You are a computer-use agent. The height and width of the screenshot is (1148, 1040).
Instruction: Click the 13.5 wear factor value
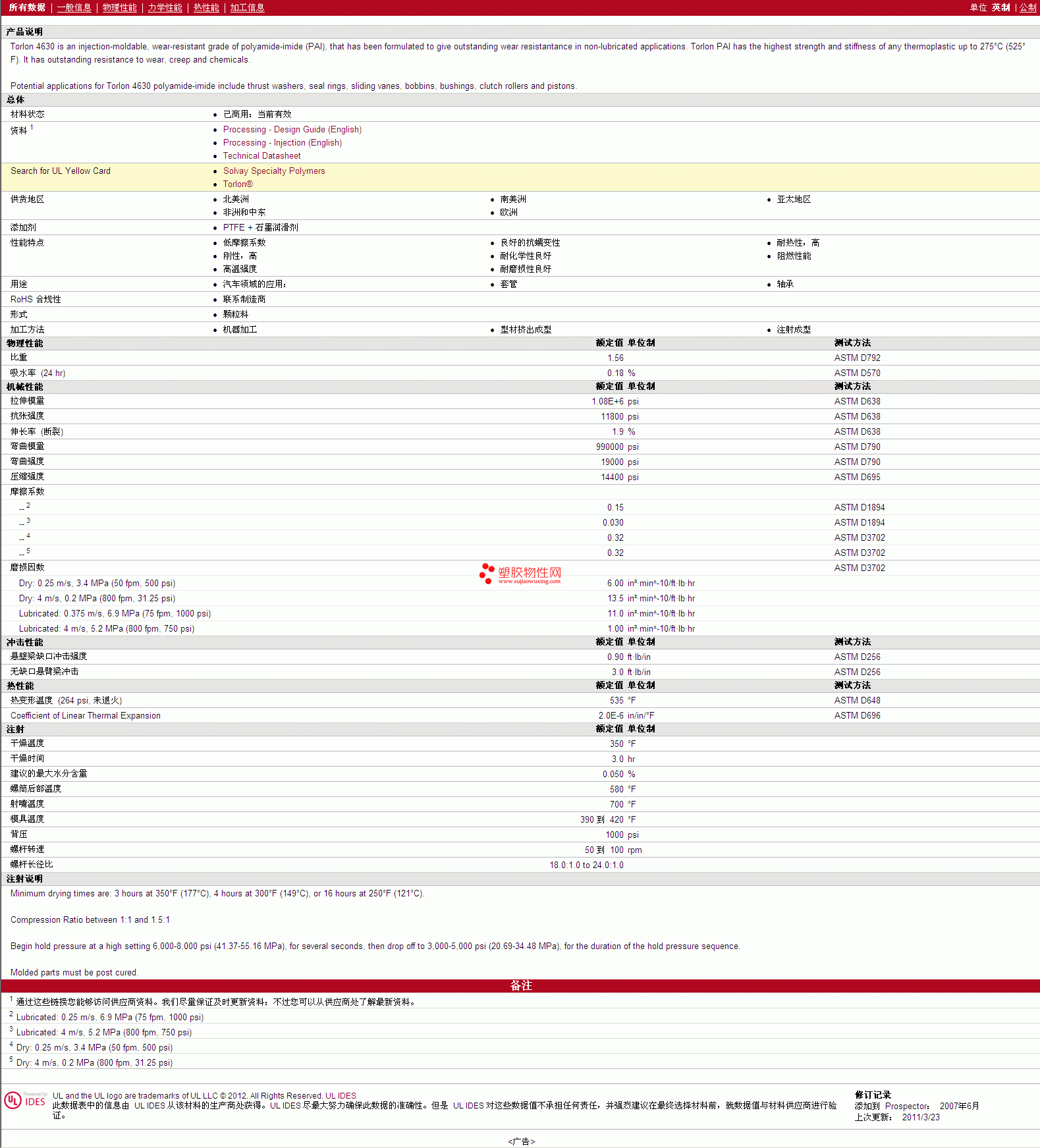coord(616,599)
